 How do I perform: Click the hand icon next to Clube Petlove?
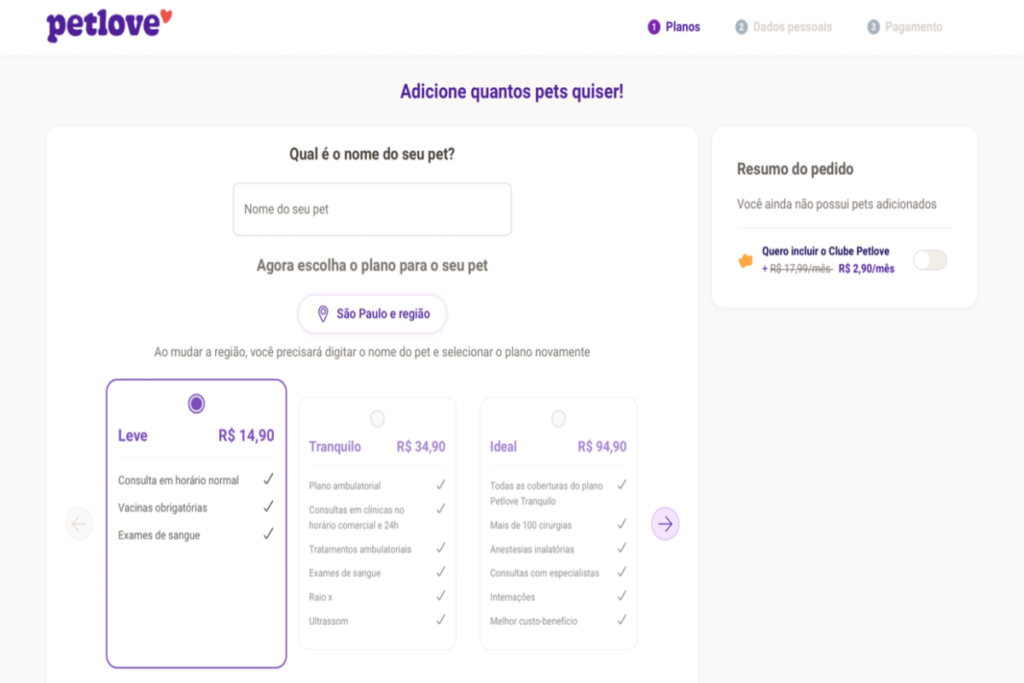coord(743,260)
